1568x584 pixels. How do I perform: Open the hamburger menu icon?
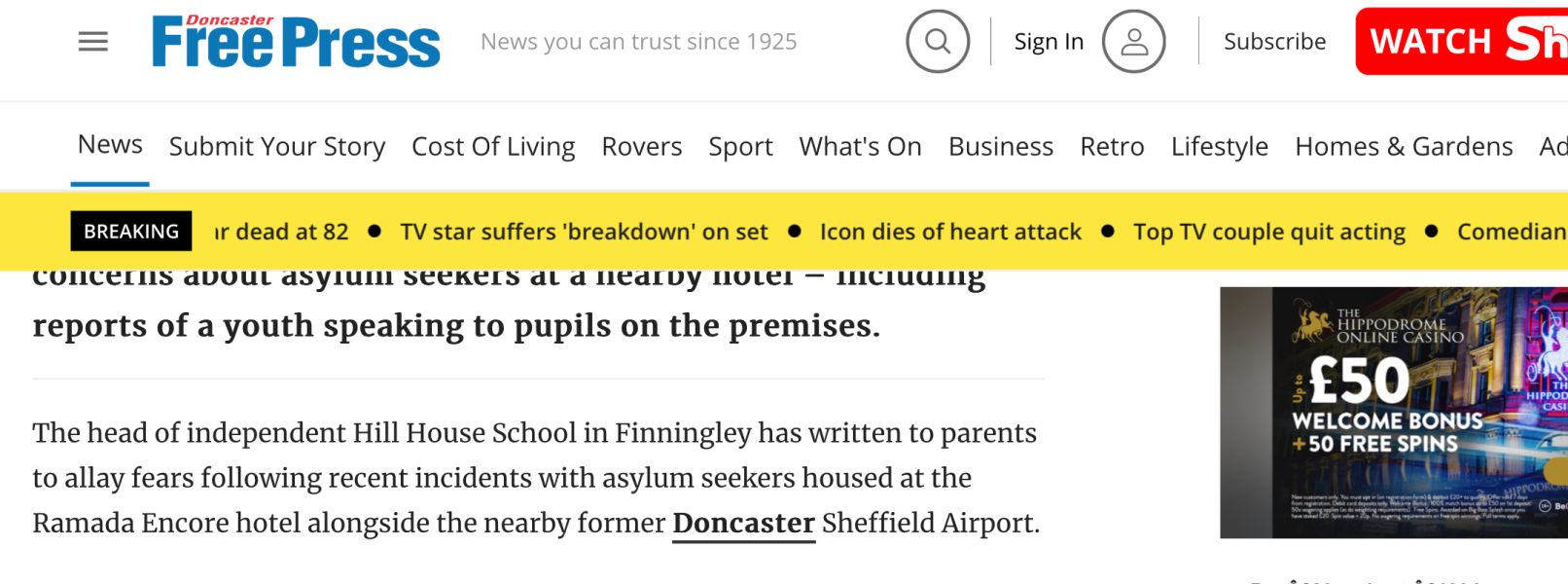pyautogui.click(x=93, y=42)
